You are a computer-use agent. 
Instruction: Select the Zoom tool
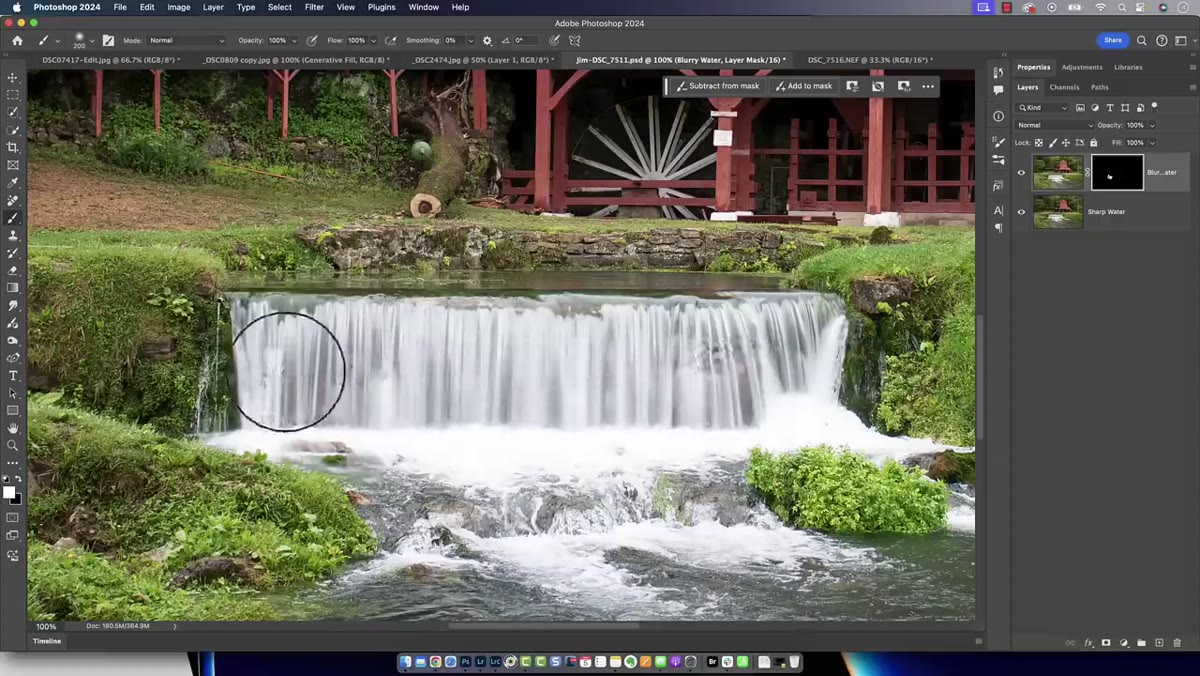tap(13, 445)
